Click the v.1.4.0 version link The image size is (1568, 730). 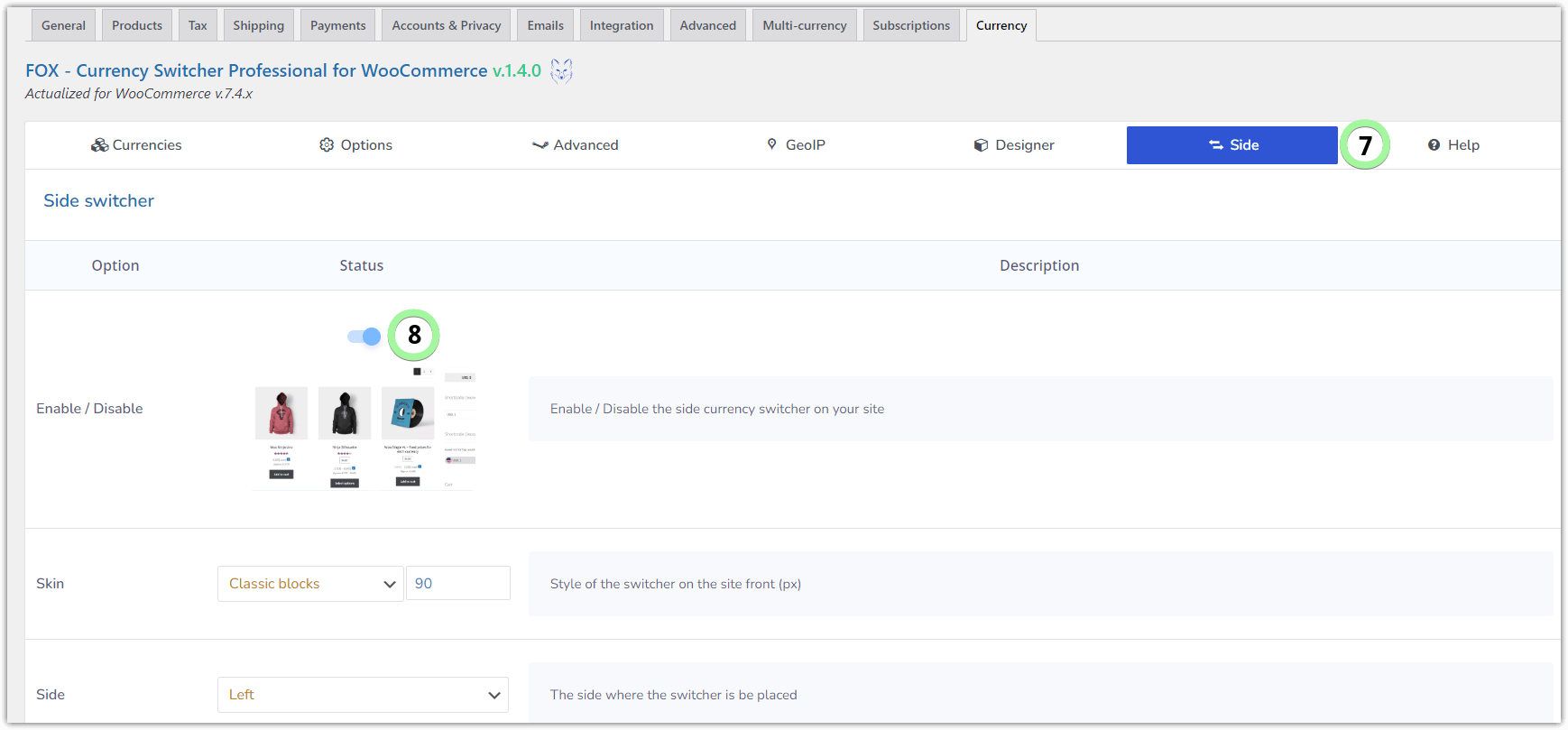(x=517, y=70)
